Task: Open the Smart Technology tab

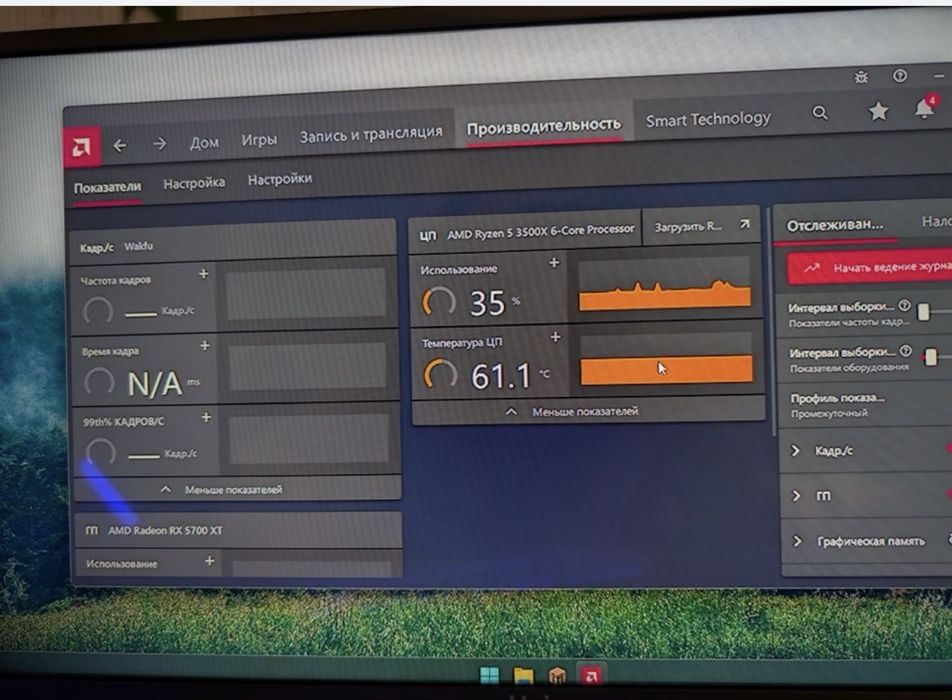Action: coord(708,120)
